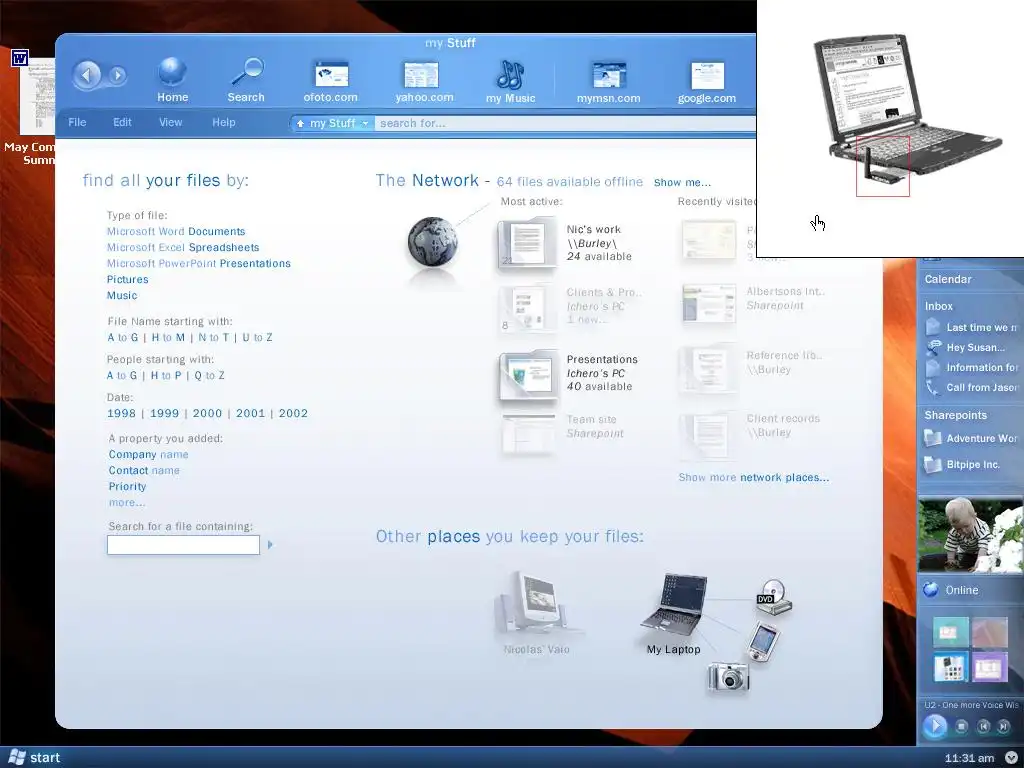Open Client records folder thumbnail
The width and height of the screenshot is (1024, 768).
pos(708,434)
